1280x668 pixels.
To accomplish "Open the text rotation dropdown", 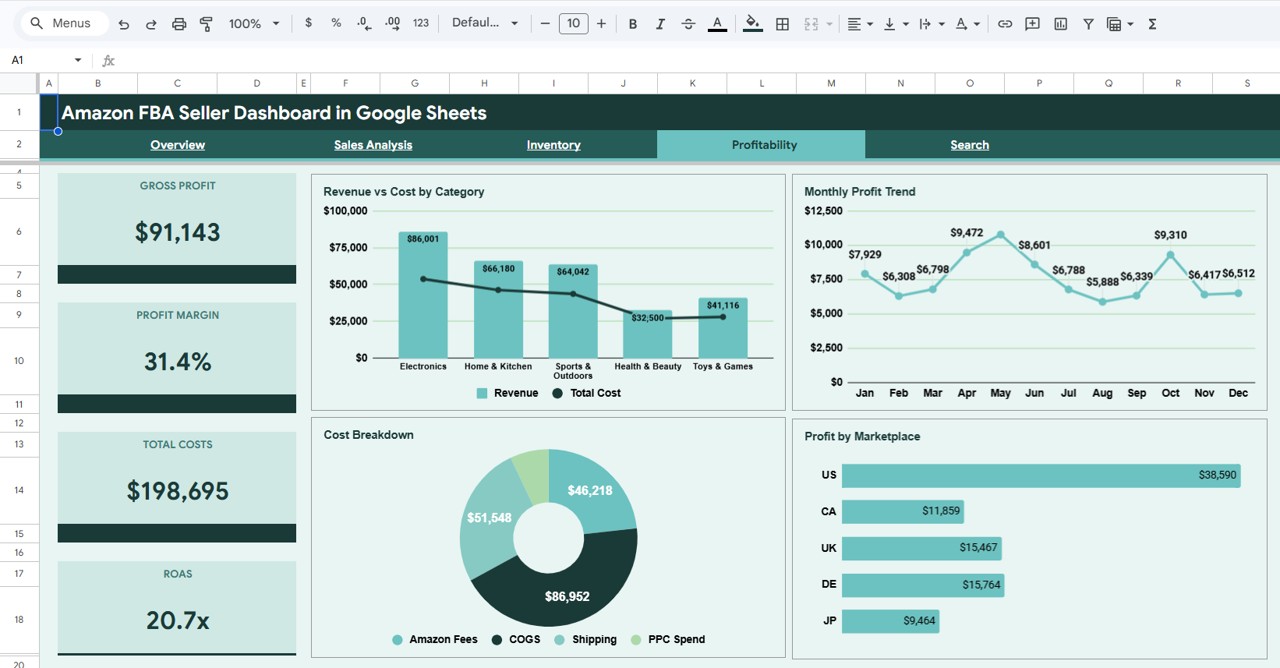I will (x=966, y=23).
